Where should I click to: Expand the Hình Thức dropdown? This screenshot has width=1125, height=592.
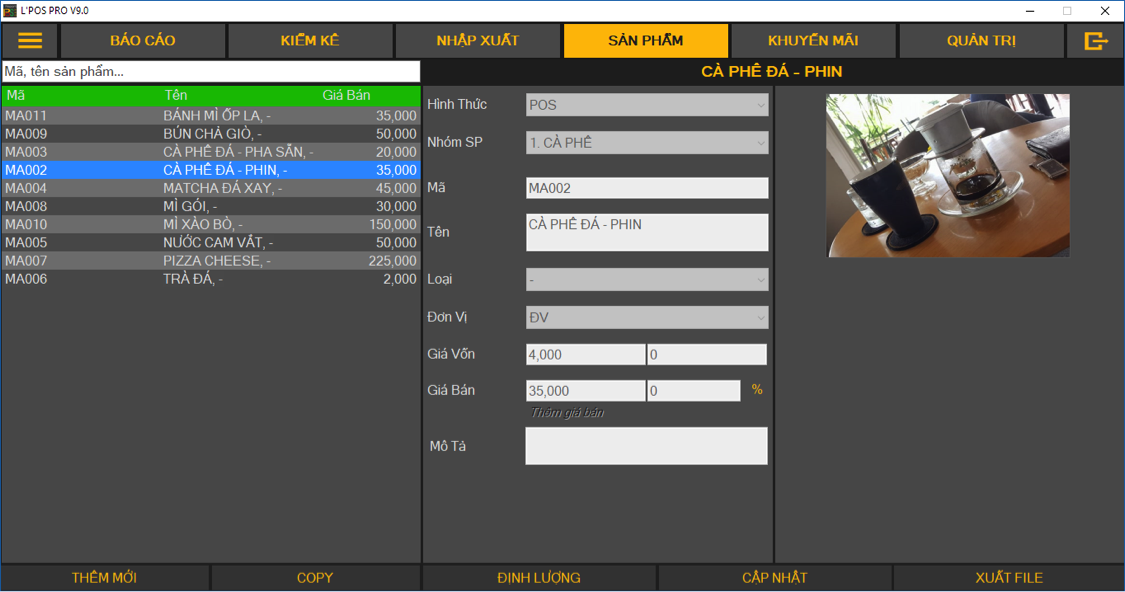[x=647, y=105]
